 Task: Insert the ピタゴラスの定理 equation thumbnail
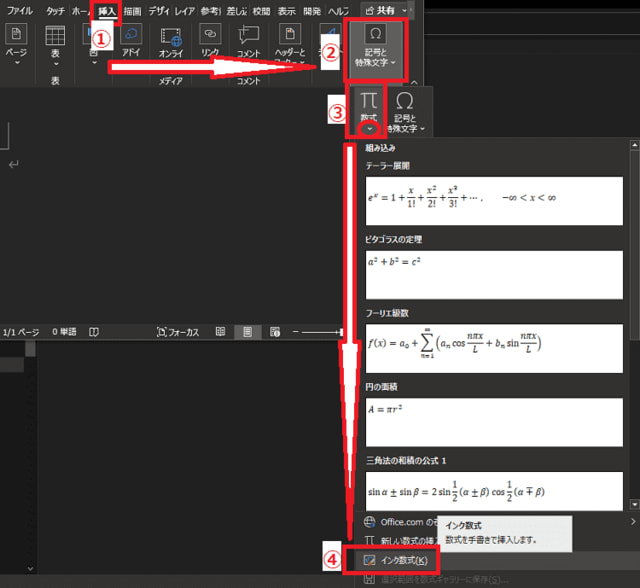[495, 273]
